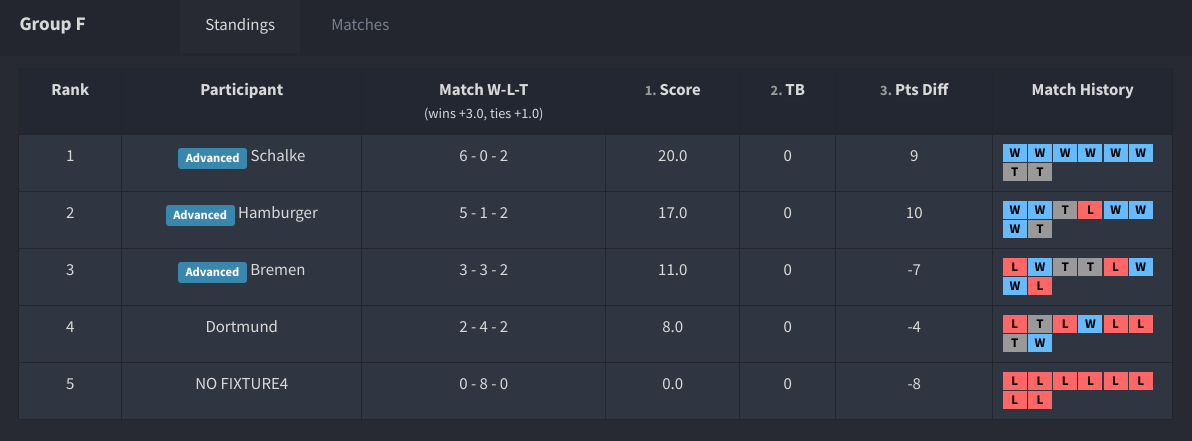1192x441 pixels.
Task: Click Schalke's first gray T history badge
Action: tap(1015, 172)
